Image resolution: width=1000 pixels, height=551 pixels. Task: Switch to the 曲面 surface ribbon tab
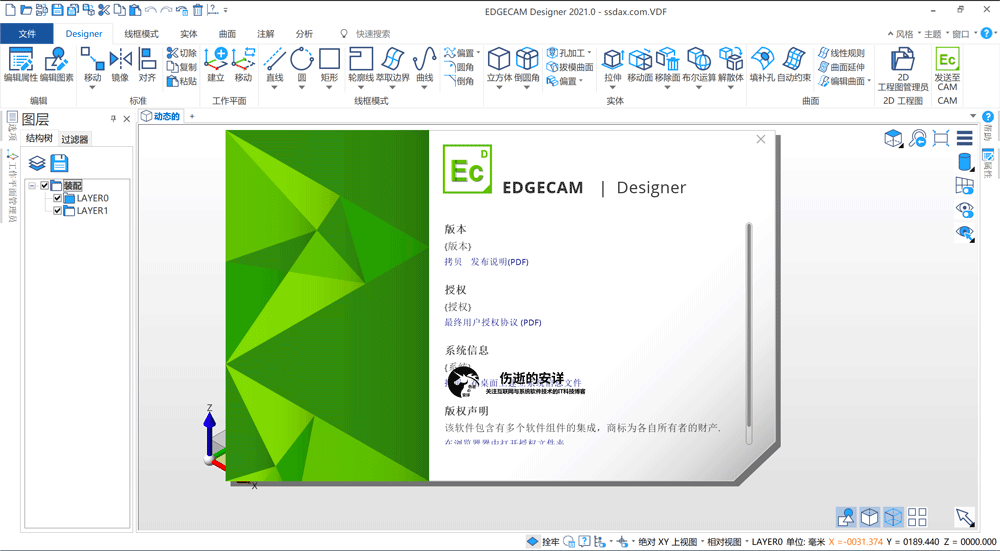pos(227,34)
